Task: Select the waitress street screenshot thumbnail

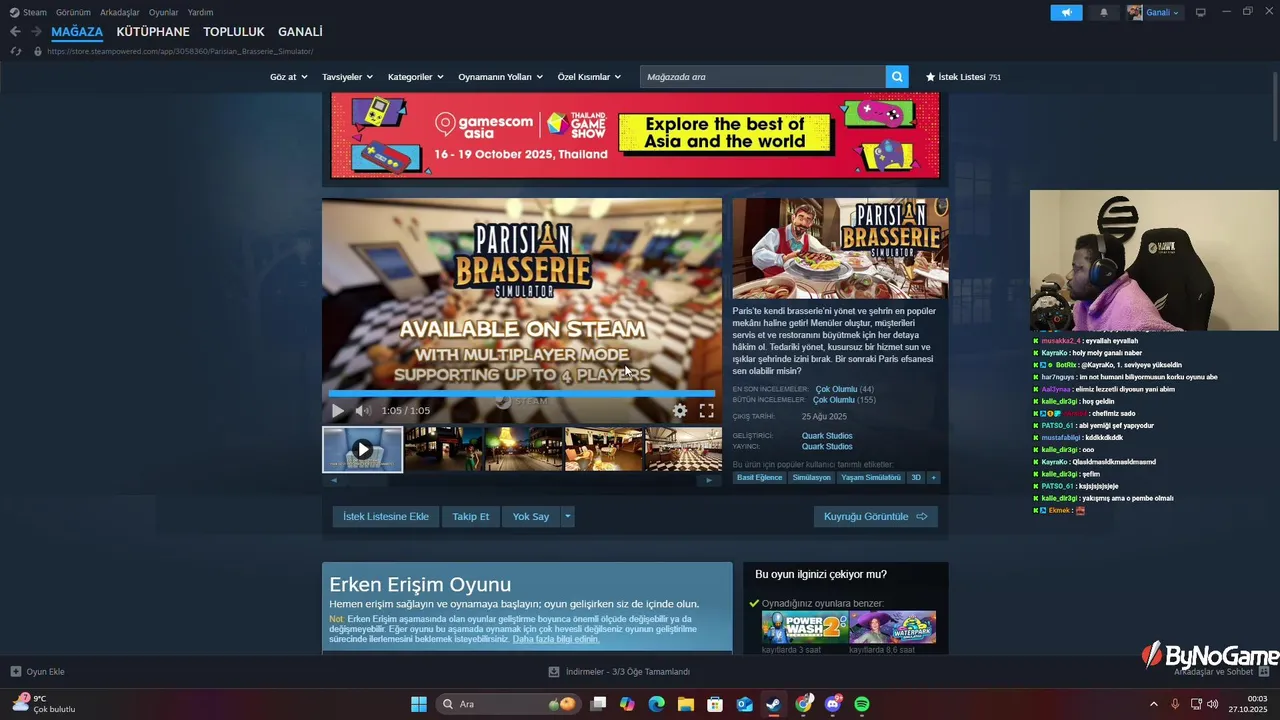Action: (x=444, y=449)
